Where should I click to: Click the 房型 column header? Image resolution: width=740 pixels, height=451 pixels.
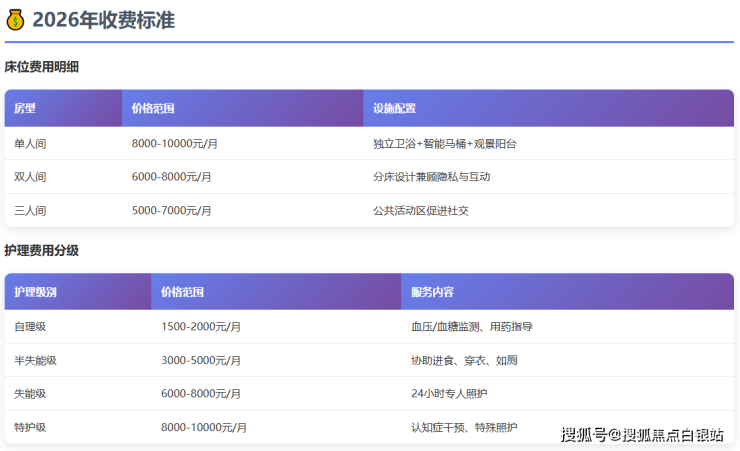(x=25, y=108)
